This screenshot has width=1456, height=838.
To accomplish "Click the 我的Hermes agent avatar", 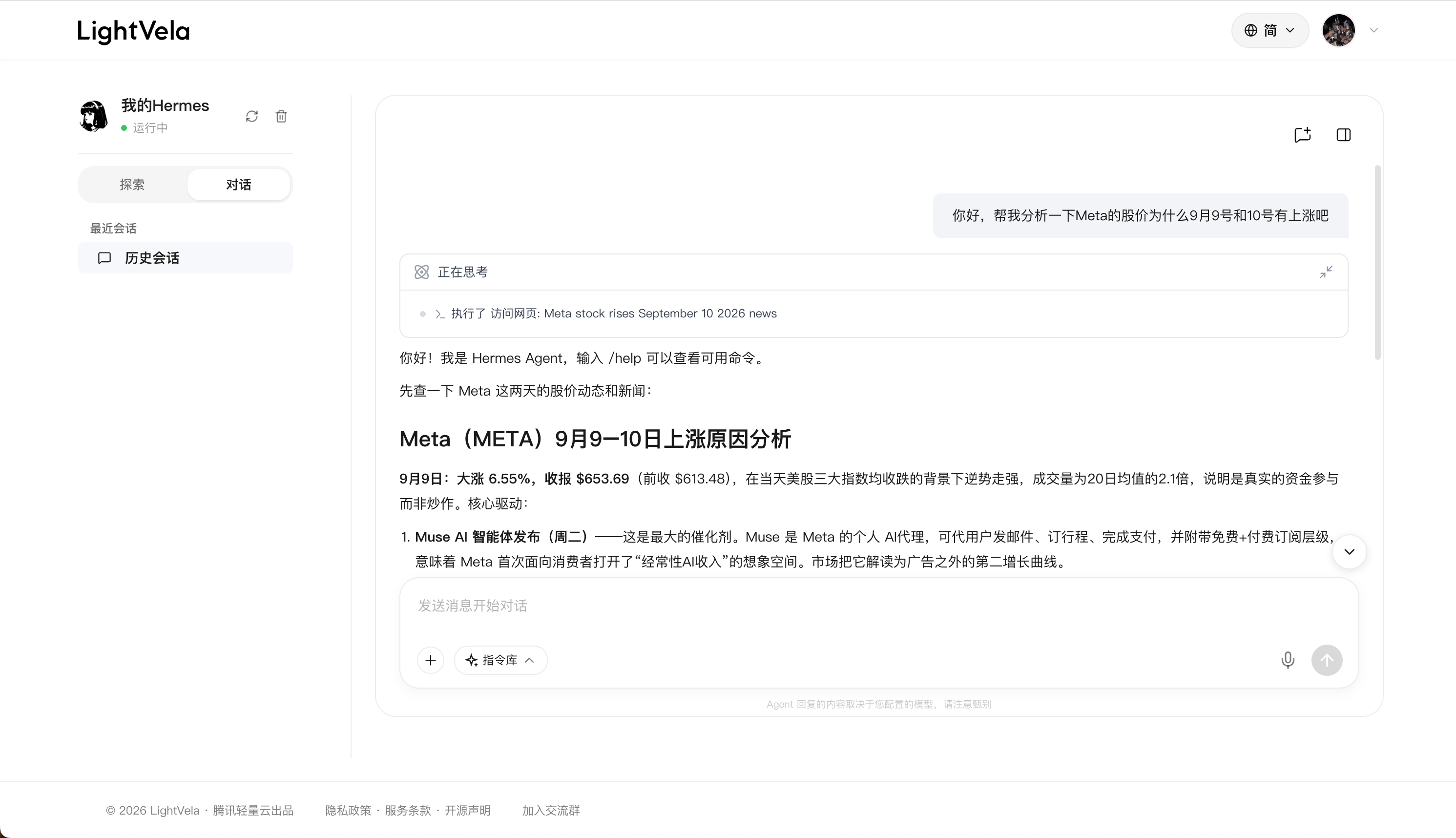I will coord(93,116).
